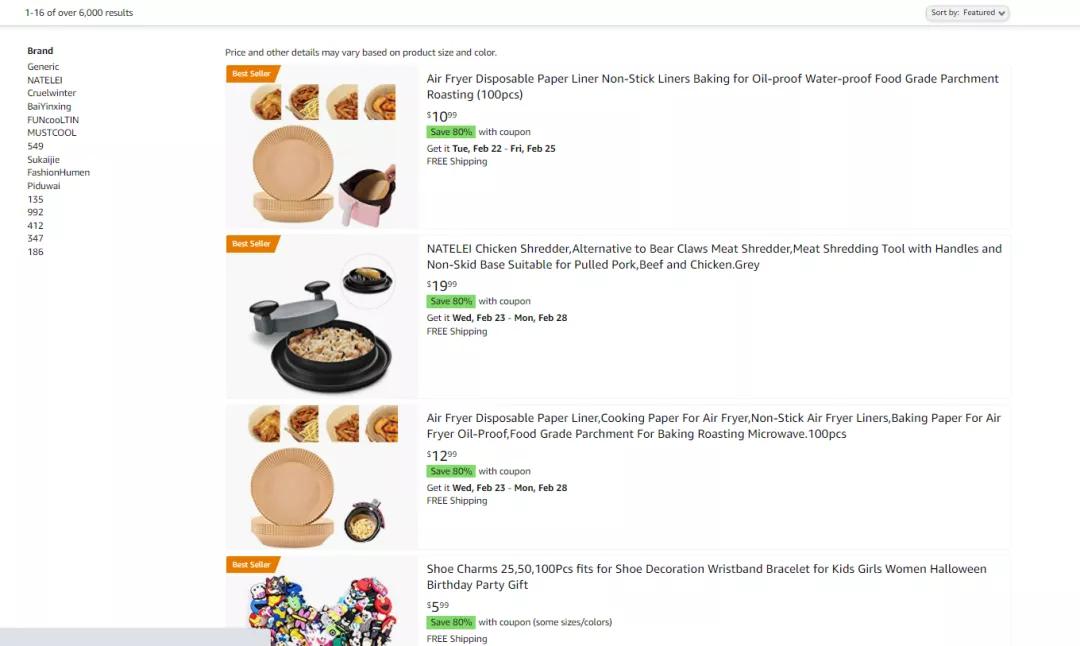This screenshot has width=1080, height=646.
Task: Open the 100pcs air fryer paper liner thumbnail
Action: coord(322,148)
